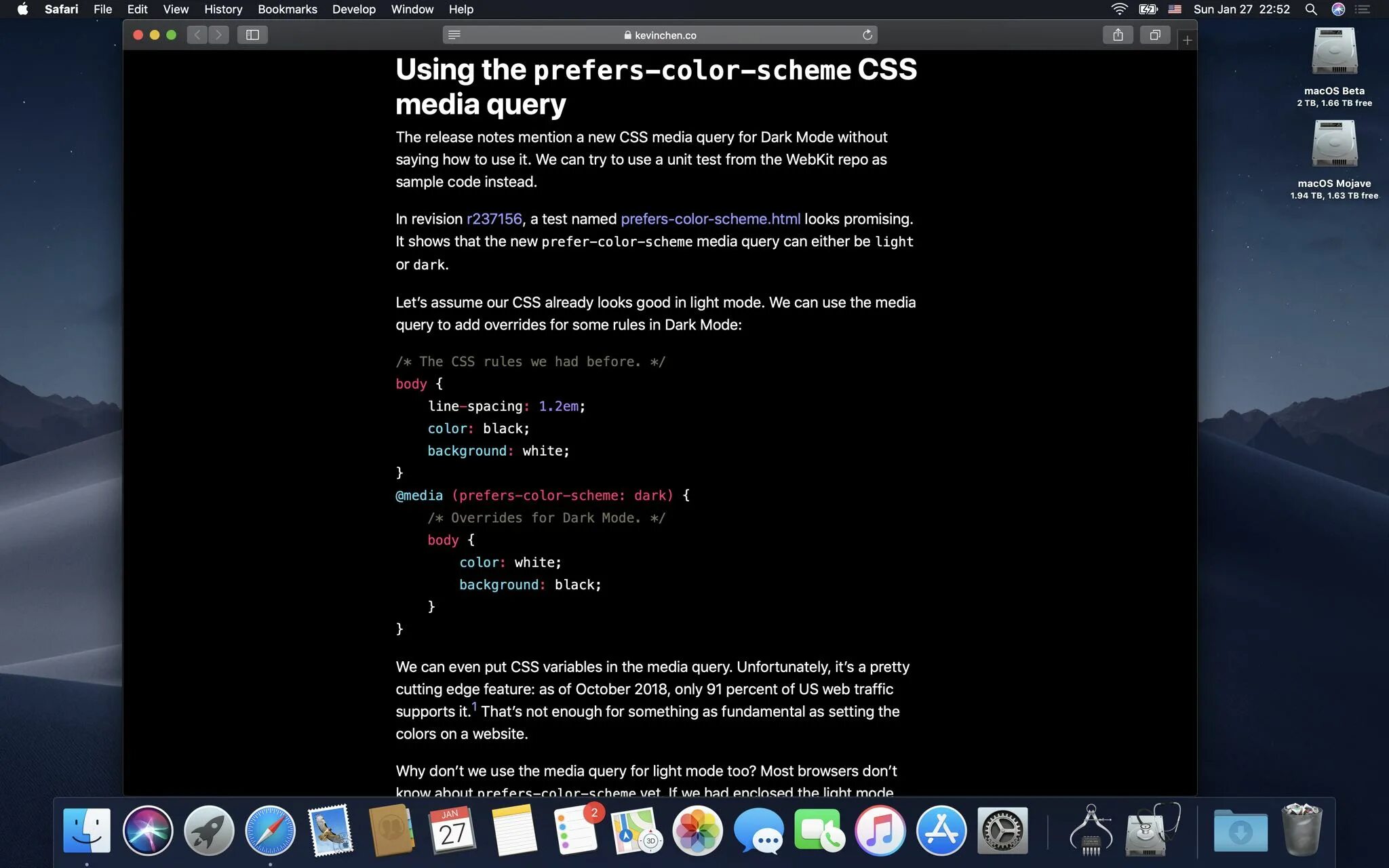Click Safari's Share toolbar icon
This screenshot has height=868, width=1389.
pos(1118,35)
